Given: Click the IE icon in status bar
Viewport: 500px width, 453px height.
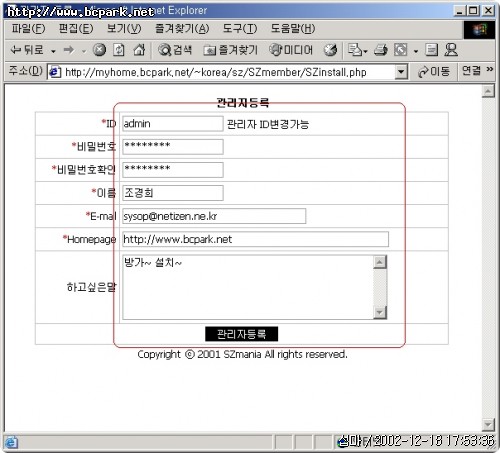Looking at the screenshot, I should (11, 442).
